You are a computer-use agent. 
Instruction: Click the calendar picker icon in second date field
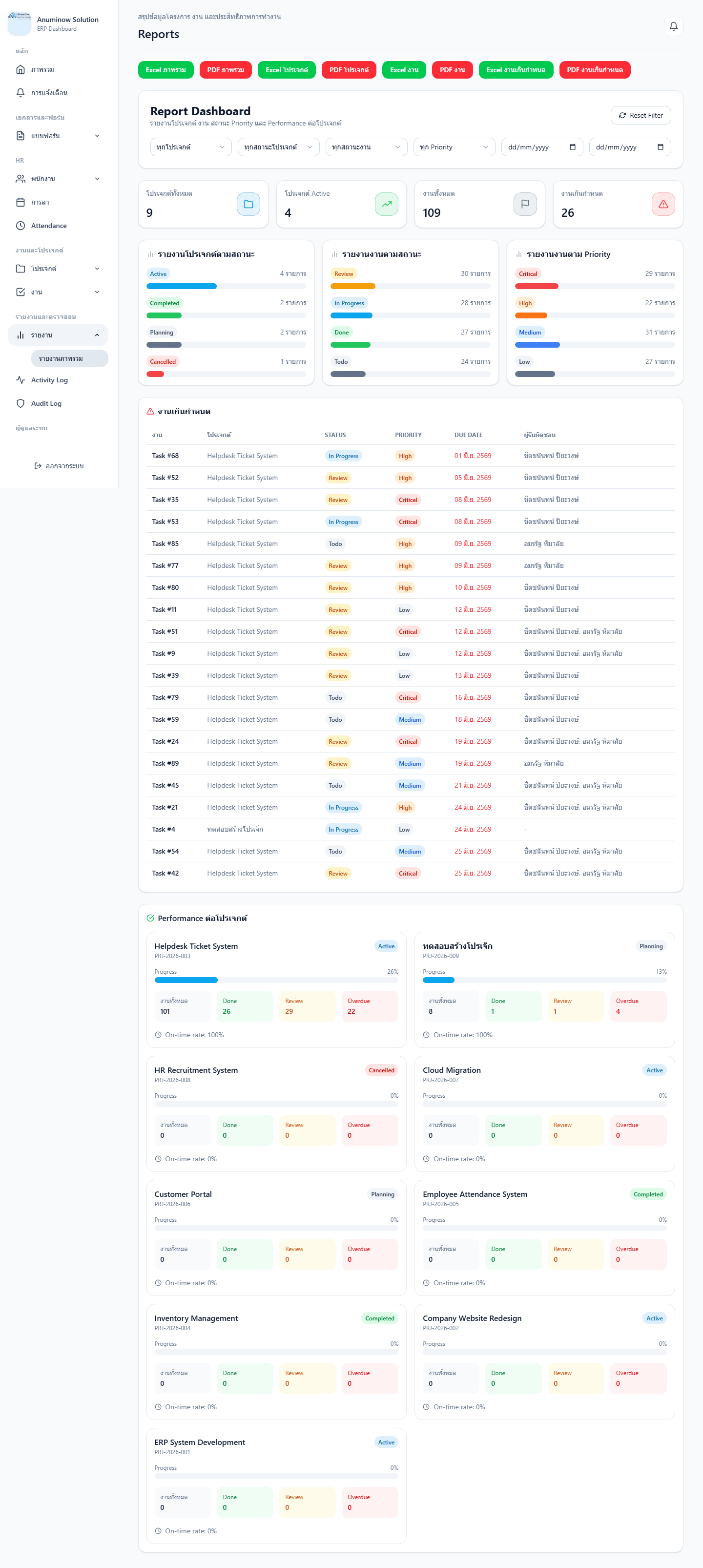(661, 147)
